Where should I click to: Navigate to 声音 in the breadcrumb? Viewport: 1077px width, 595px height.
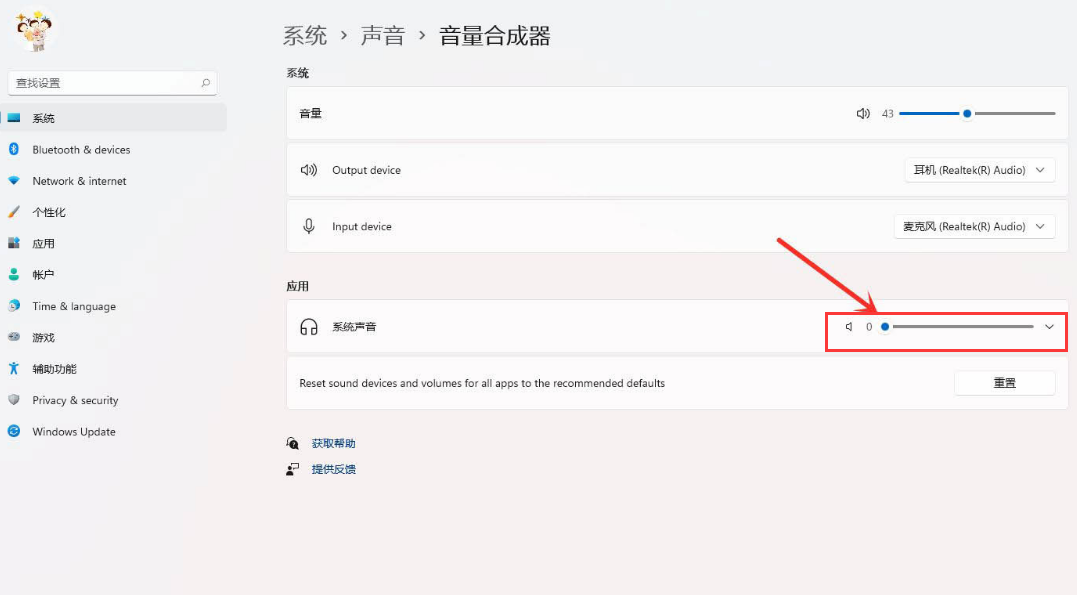[x=383, y=35]
